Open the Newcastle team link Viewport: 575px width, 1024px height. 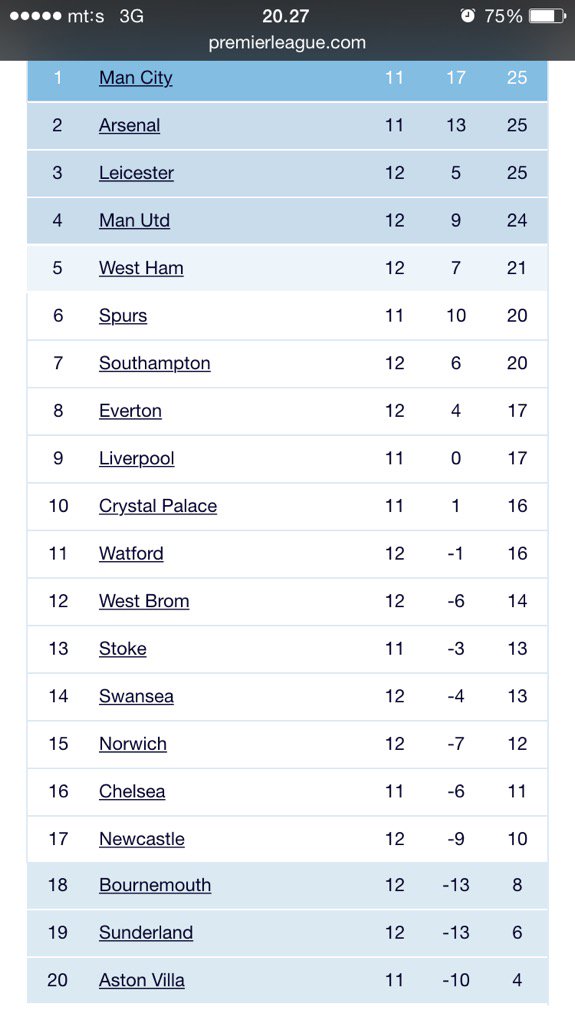(142, 839)
